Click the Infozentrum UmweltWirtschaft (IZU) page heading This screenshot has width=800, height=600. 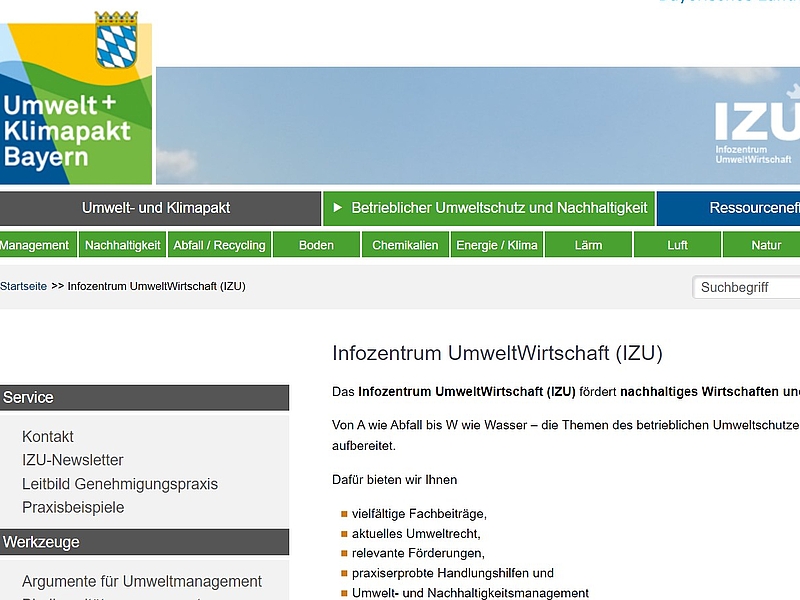[497, 353]
